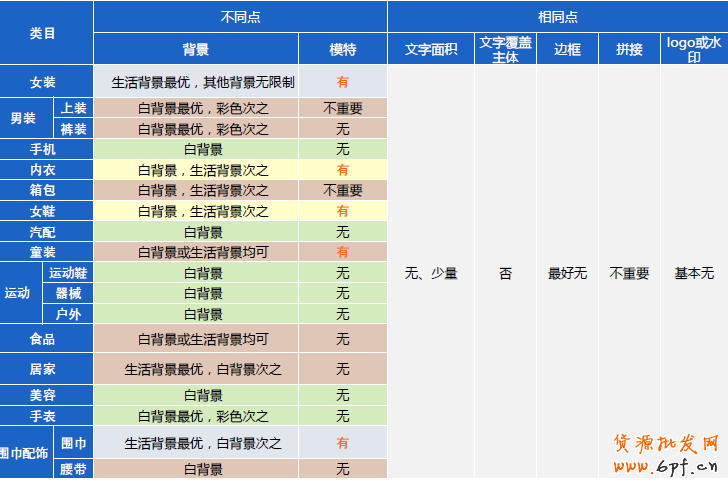Select the 最好无 border value cell

[567, 273]
